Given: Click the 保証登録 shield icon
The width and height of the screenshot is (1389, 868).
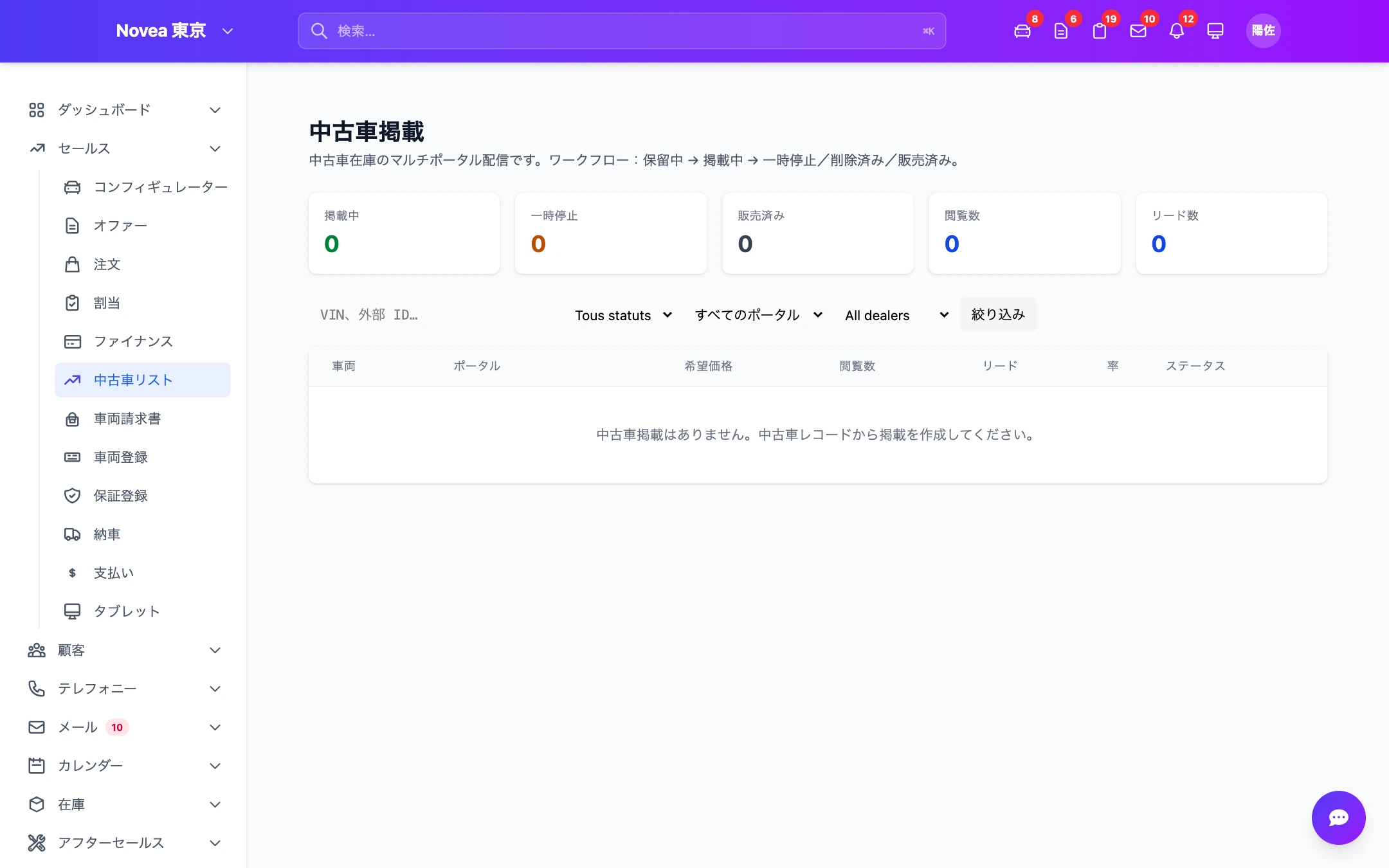Looking at the screenshot, I should [73, 496].
